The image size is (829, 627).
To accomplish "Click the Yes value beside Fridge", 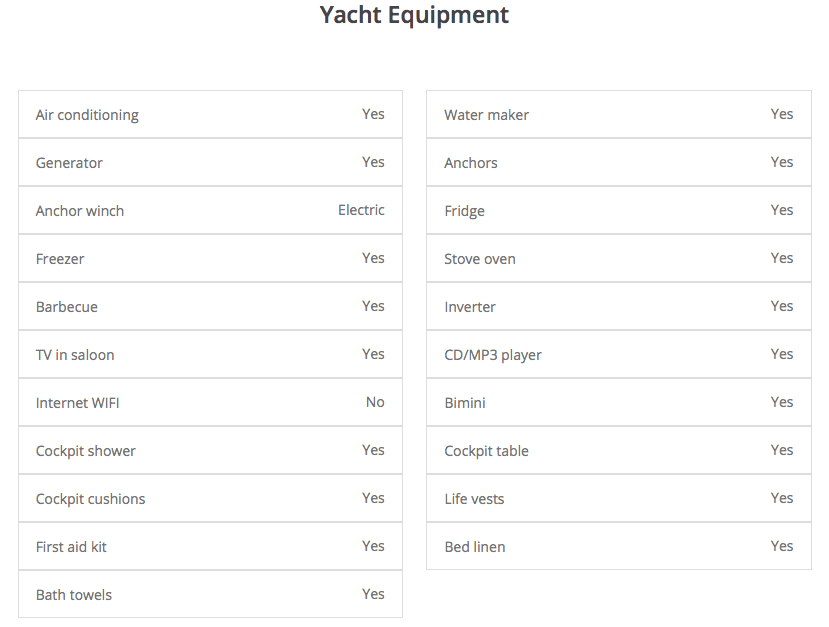I will [x=782, y=210].
